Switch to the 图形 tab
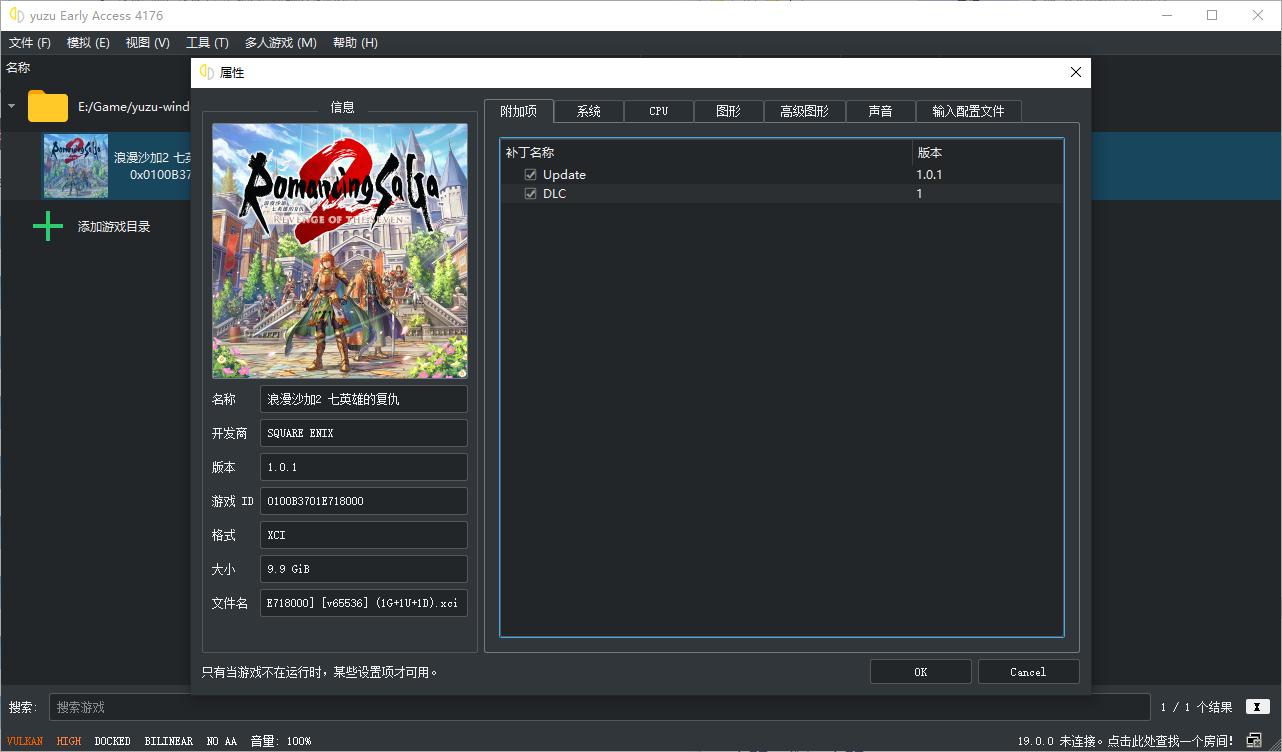The image size is (1282, 752). pyautogui.click(x=728, y=111)
